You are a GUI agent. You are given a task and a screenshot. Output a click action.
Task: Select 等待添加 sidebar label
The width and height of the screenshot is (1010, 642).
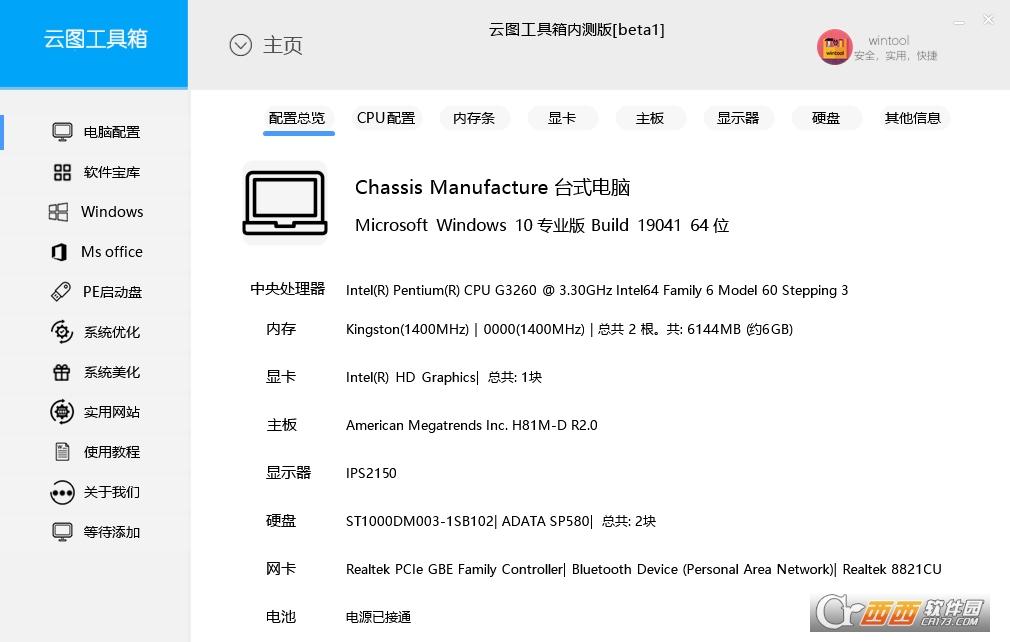(x=112, y=533)
